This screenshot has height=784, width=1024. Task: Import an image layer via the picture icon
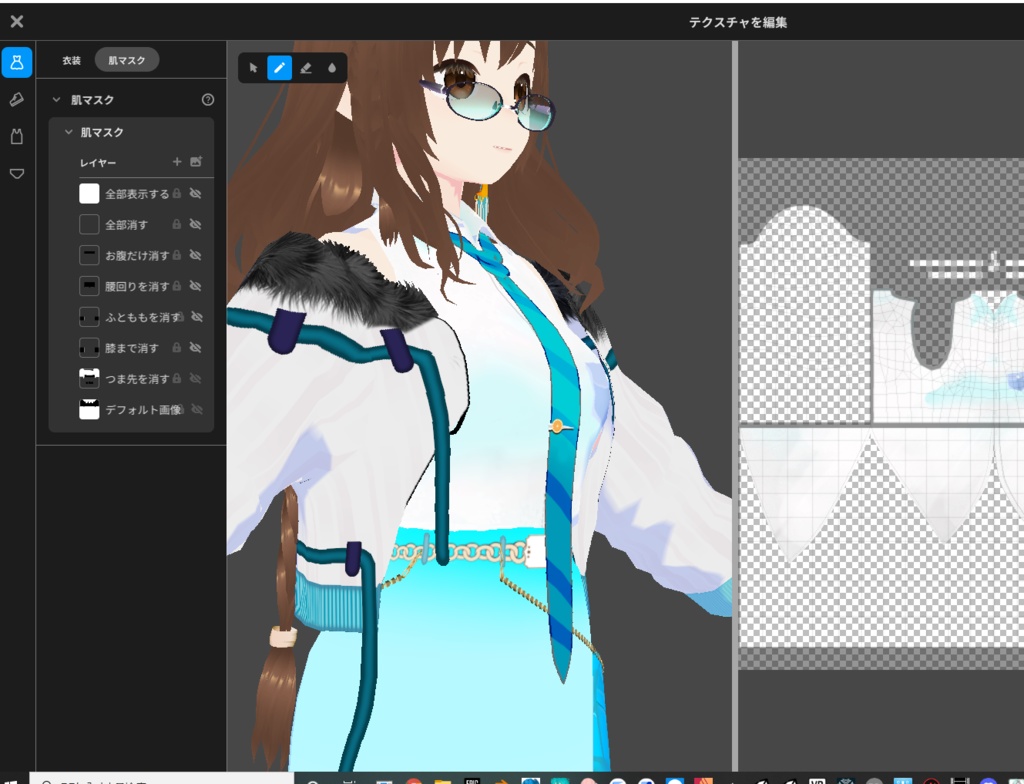196,159
